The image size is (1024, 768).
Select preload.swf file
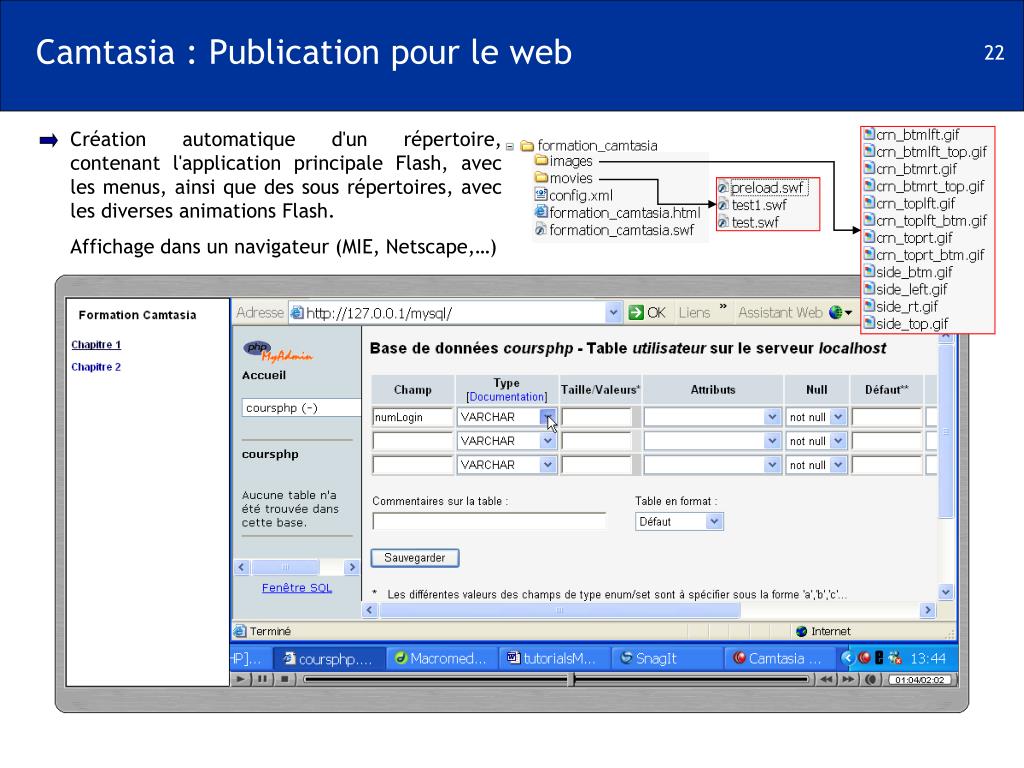pyautogui.click(x=763, y=188)
